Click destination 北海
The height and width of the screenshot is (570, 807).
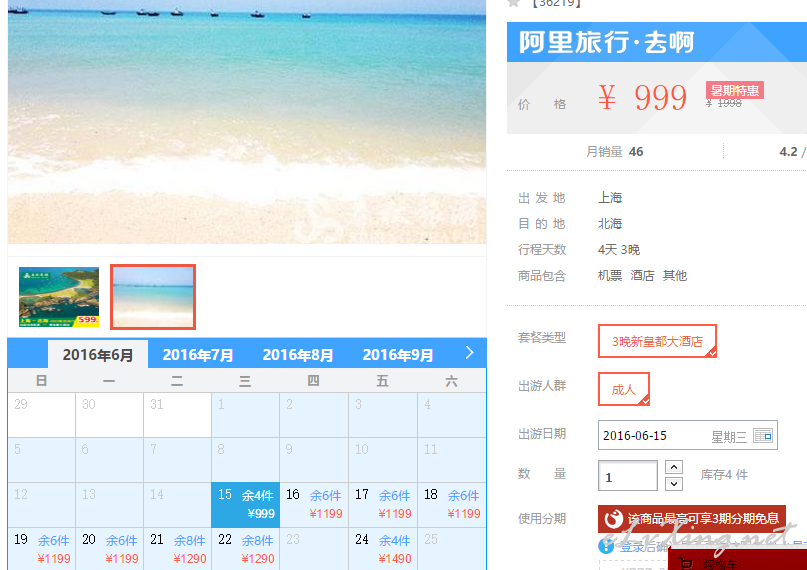pos(610,224)
